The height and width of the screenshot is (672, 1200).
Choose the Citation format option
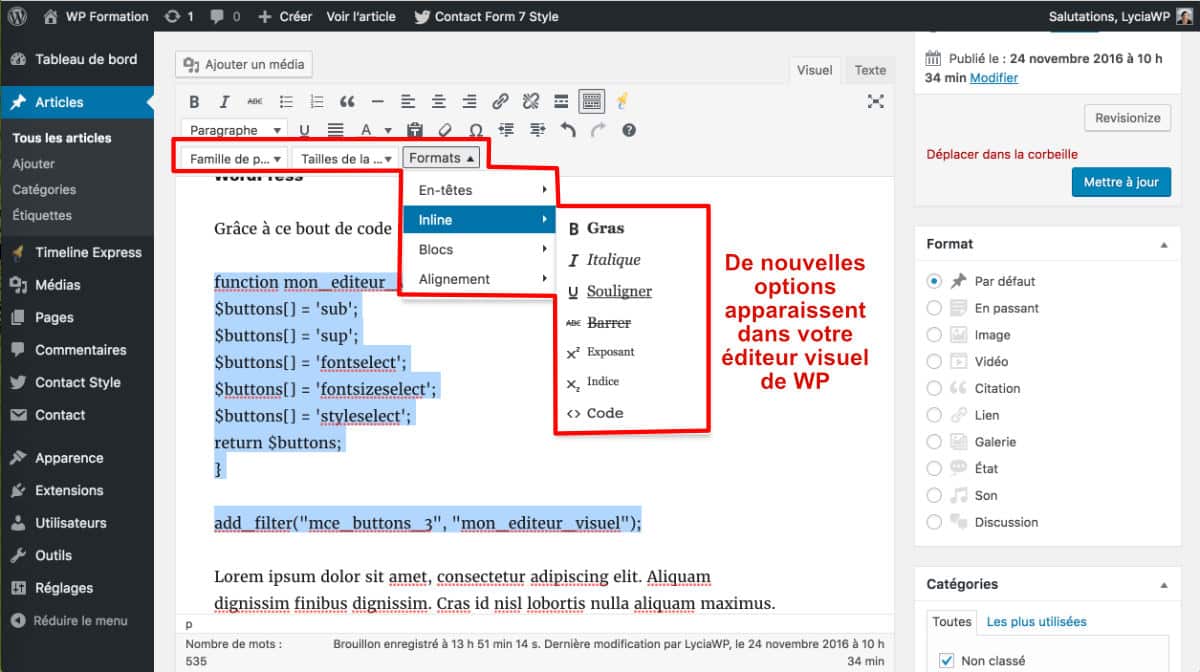pyautogui.click(x=934, y=388)
